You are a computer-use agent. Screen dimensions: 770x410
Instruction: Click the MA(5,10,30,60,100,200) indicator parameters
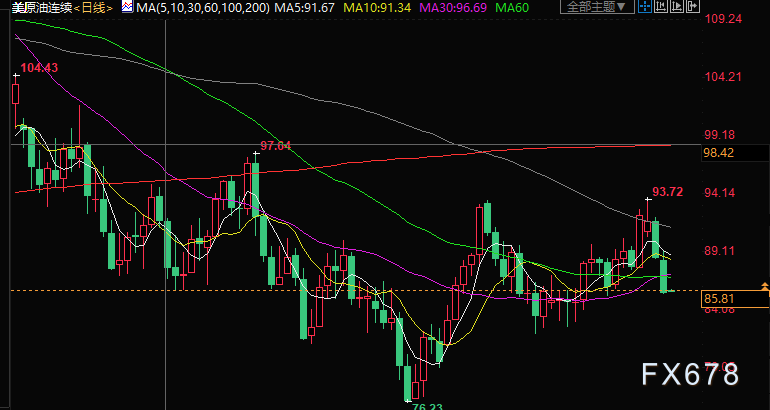(x=201, y=7)
